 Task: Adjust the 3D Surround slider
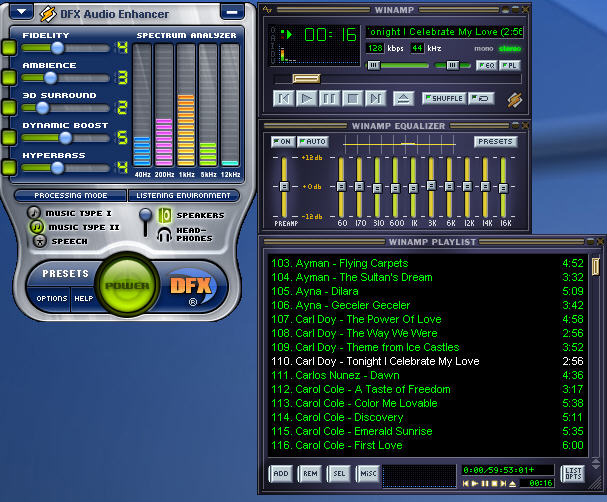43,108
